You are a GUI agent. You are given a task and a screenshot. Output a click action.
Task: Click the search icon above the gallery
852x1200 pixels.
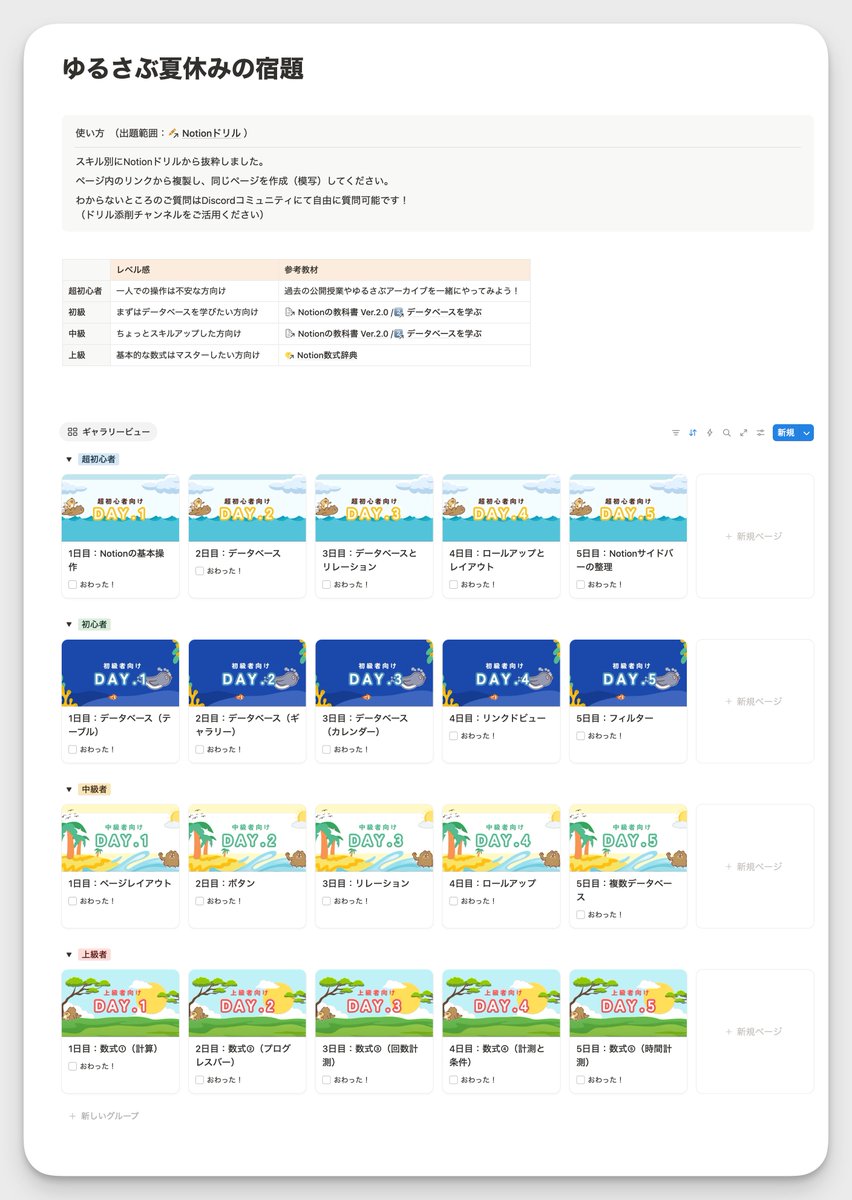[x=727, y=432]
